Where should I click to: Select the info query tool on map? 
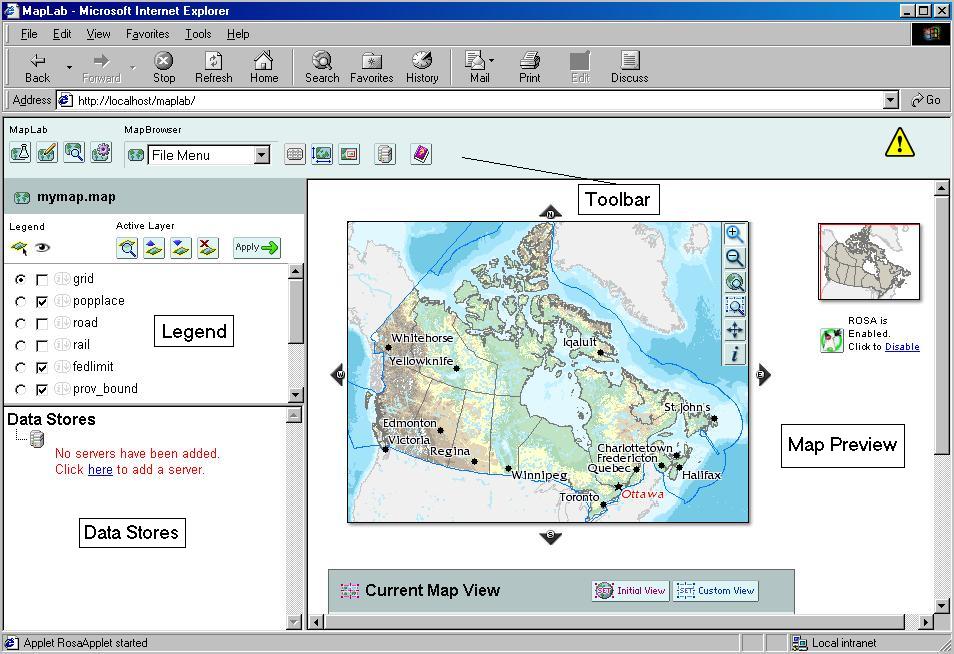pyautogui.click(x=734, y=354)
